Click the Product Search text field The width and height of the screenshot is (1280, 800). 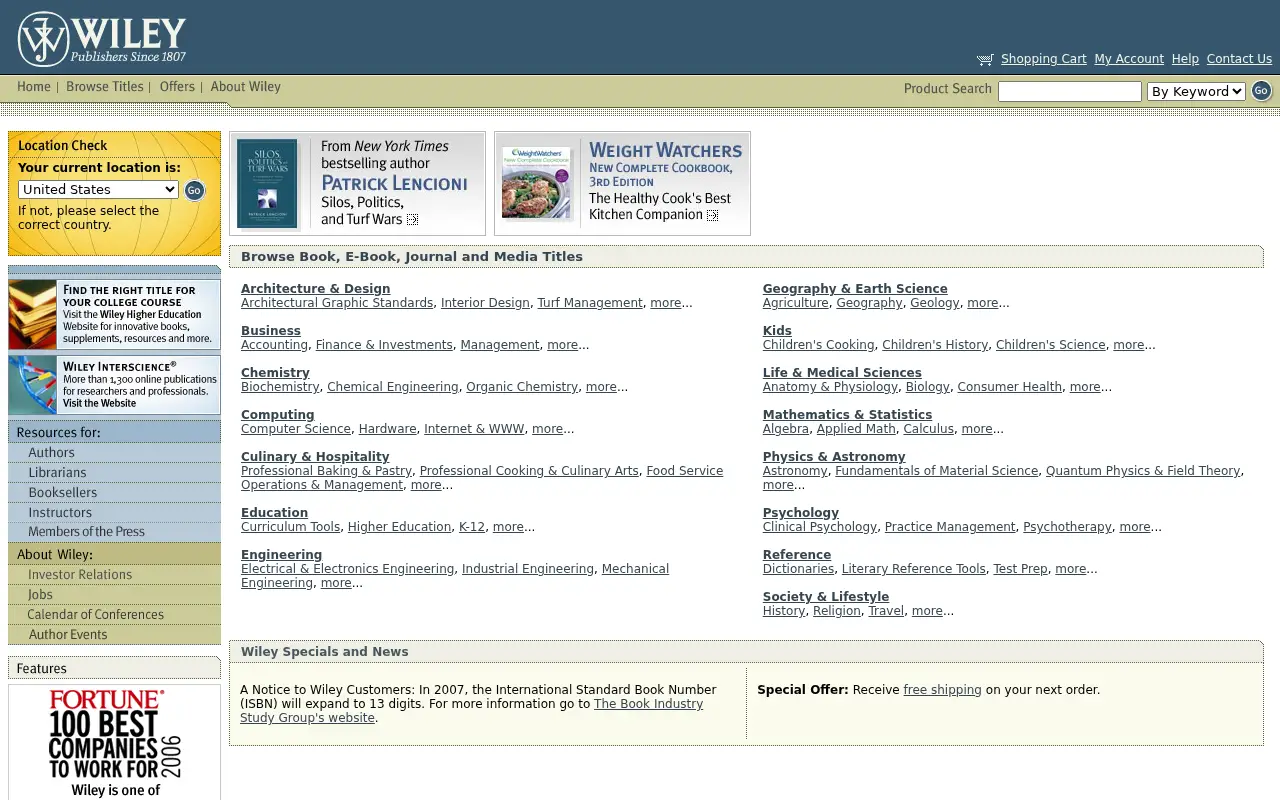tap(1069, 92)
